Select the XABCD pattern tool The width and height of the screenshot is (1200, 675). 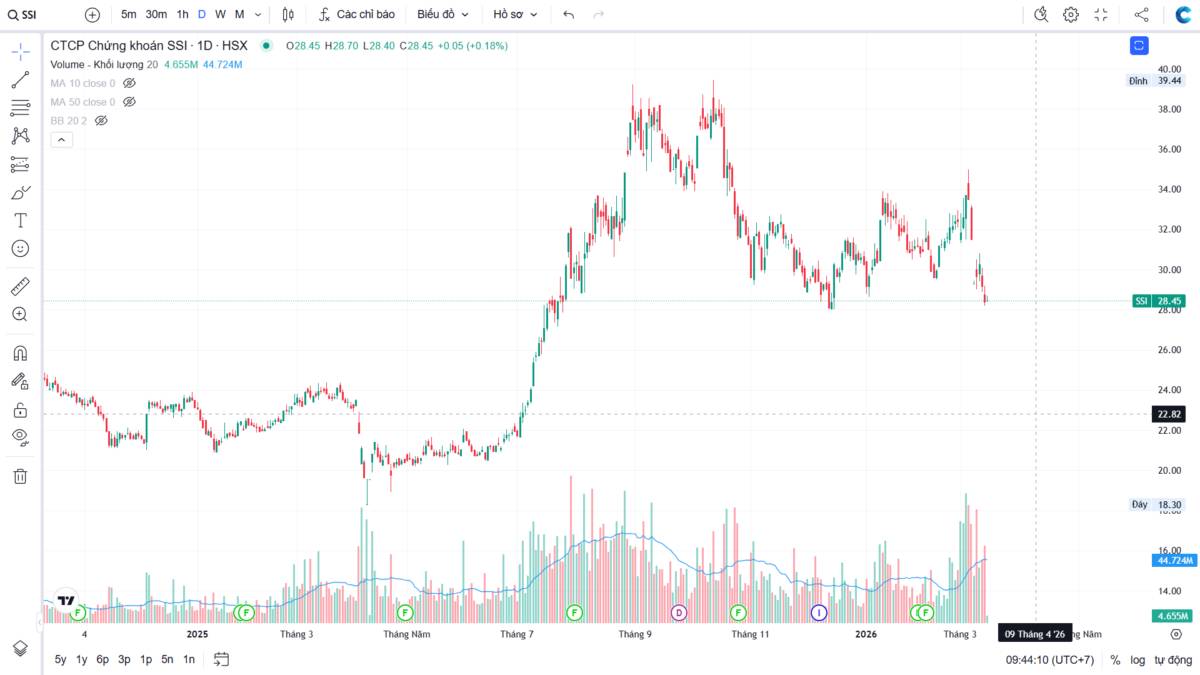tap(20, 136)
